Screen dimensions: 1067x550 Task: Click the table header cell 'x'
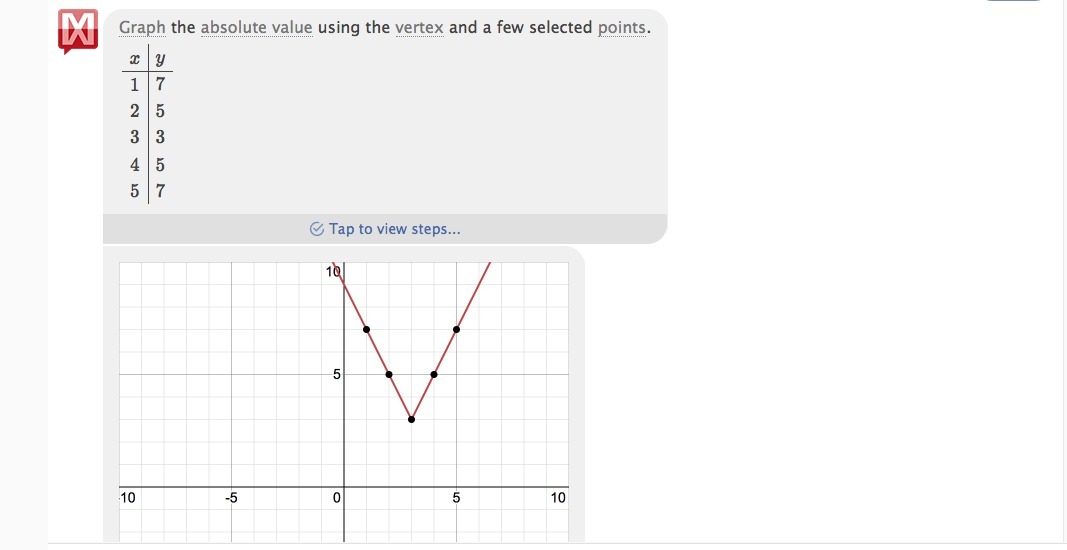[x=134, y=59]
